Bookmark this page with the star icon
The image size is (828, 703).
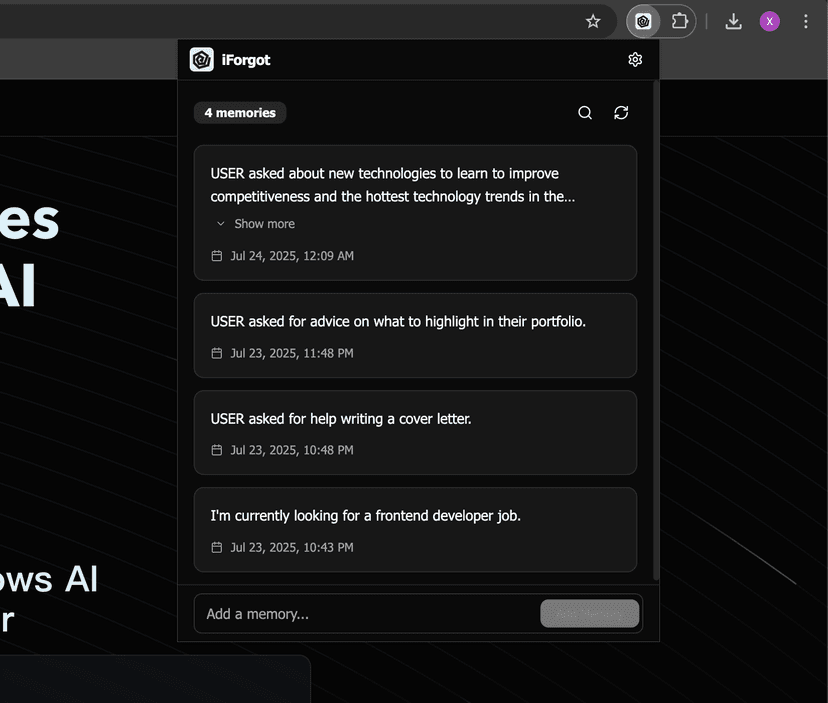tap(593, 21)
